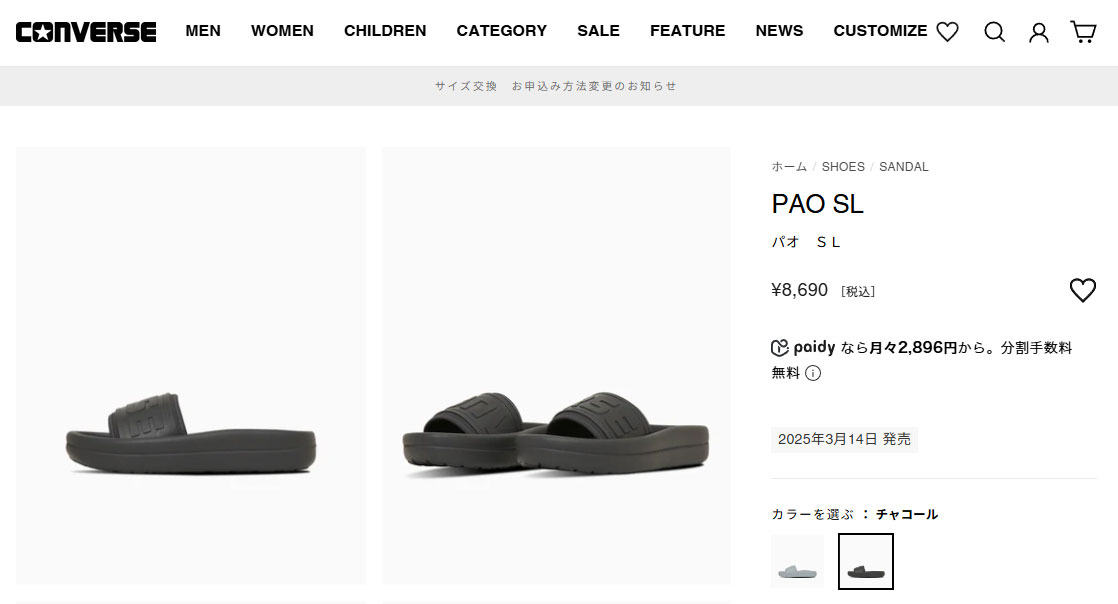Select the charcoal color swatch
Image resolution: width=1118 pixels, height=604 pixels.
(866, 561)
